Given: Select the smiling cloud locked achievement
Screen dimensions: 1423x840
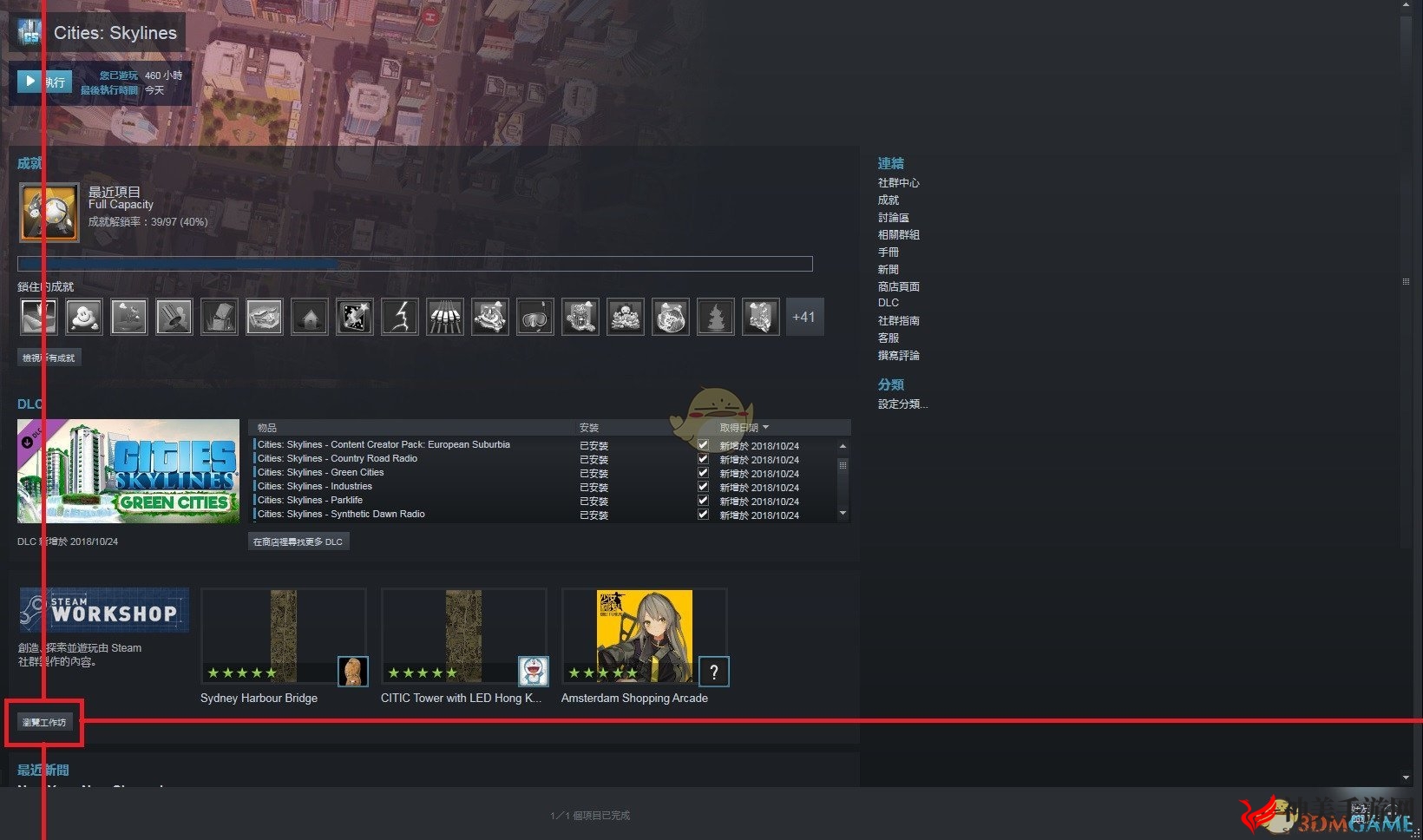Looking at the screenshot, I should [84, 317].
